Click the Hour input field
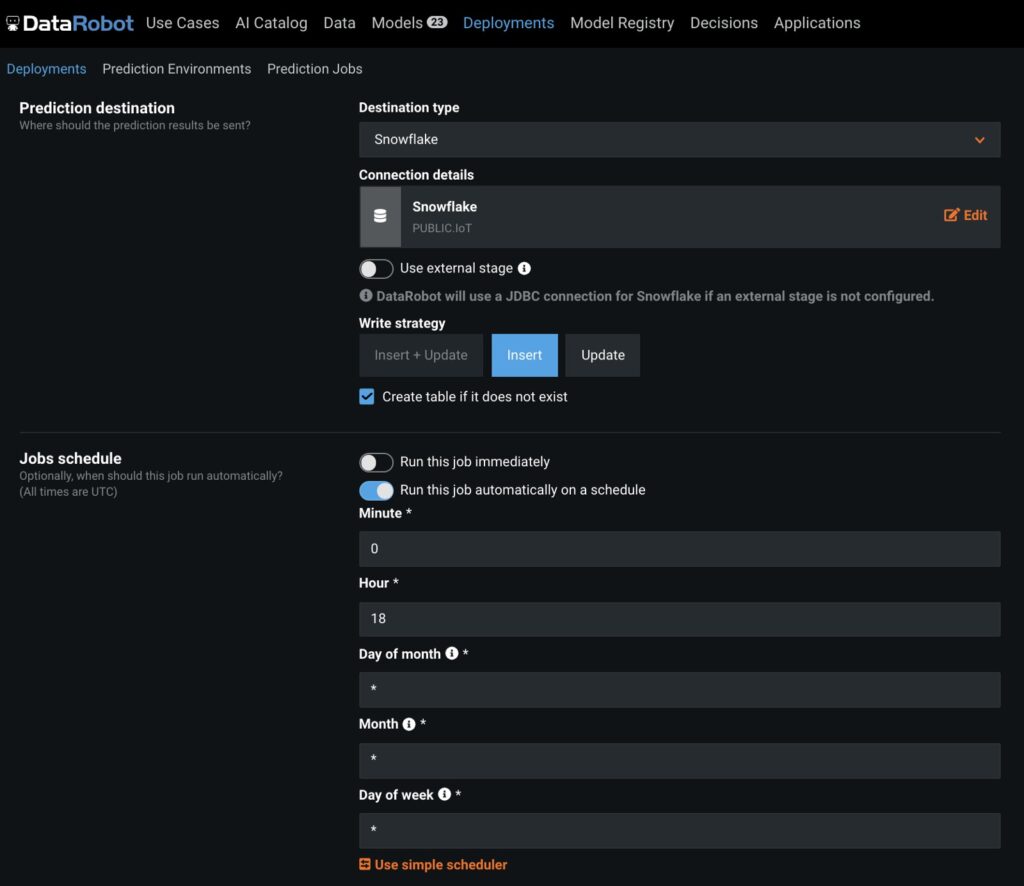The width and height of the screenshot is (1024, 886). (680, 619)
